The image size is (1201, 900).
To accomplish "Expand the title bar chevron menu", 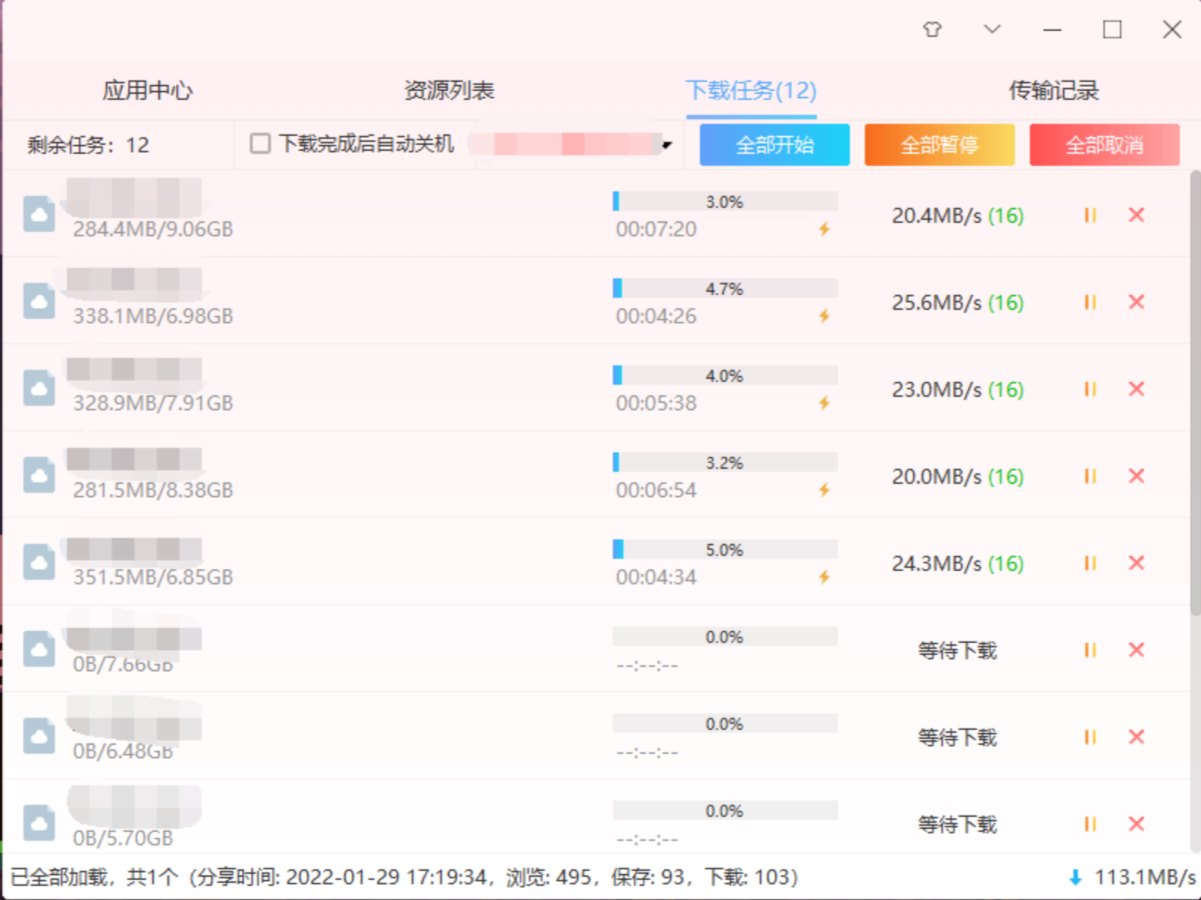I will [992, 30].
